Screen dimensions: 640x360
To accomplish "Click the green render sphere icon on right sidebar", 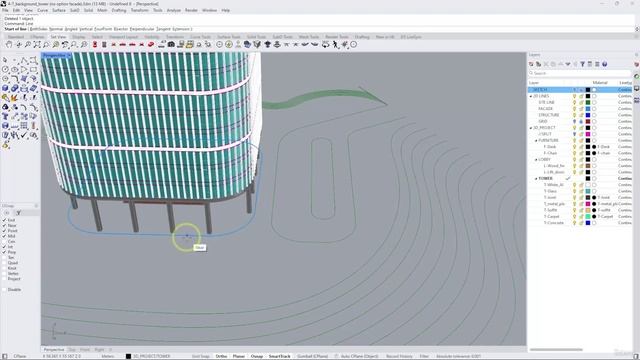I will pyautogui.click(x=636, y=76).
